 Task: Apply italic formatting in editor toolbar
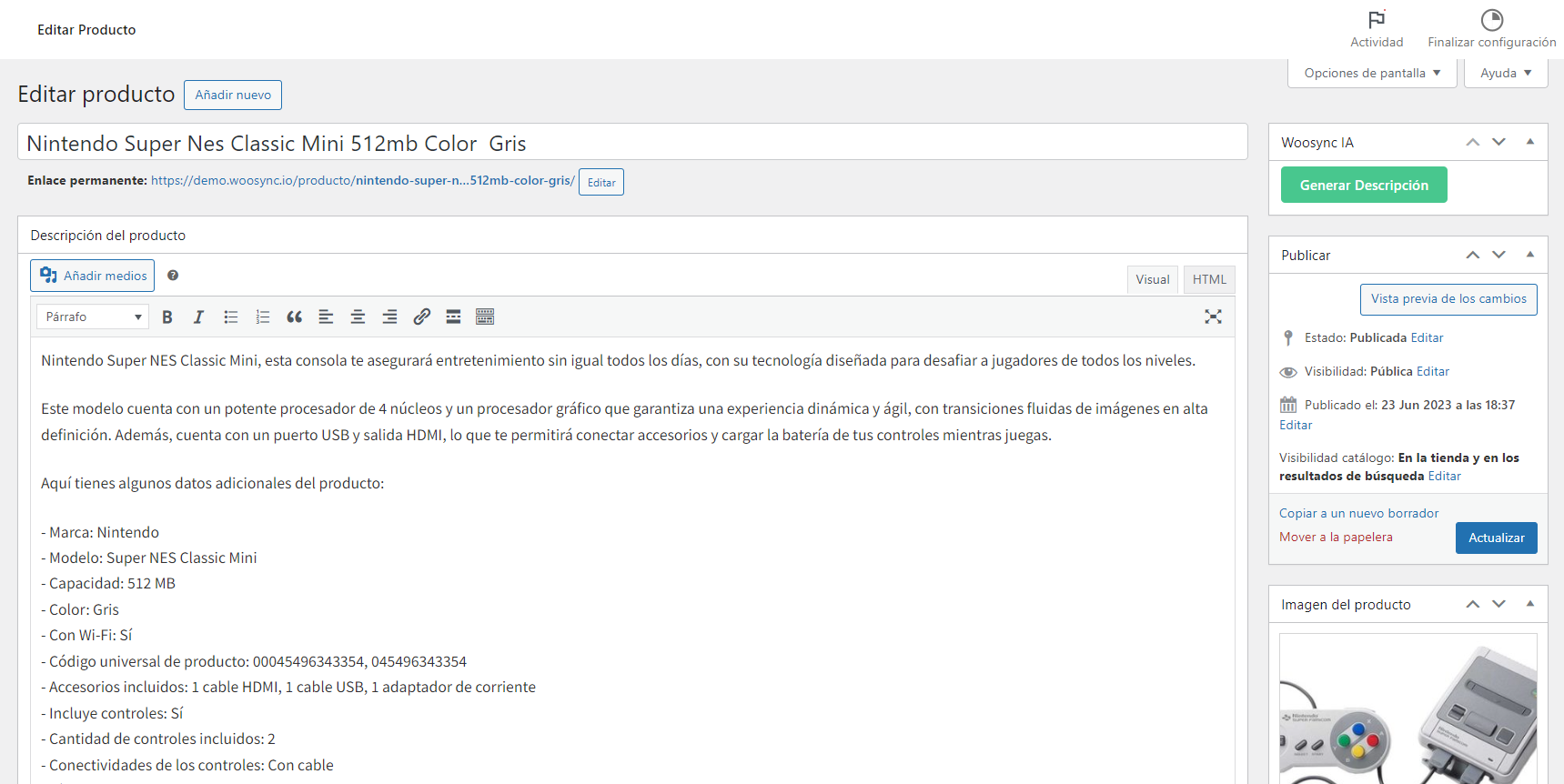click(x=198, y=317)
